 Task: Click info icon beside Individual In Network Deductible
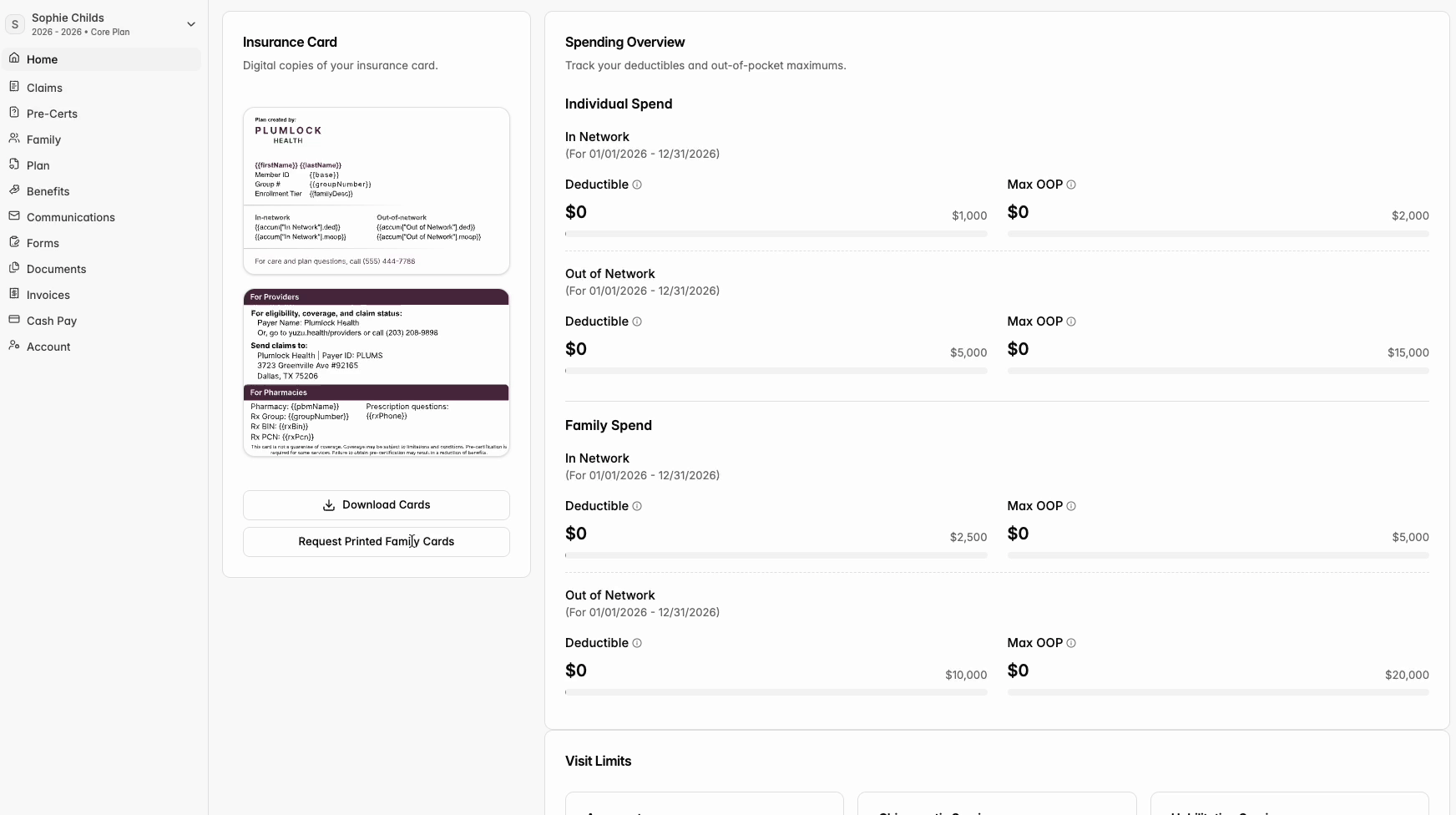pyautogui.click(x=637, y=185)
